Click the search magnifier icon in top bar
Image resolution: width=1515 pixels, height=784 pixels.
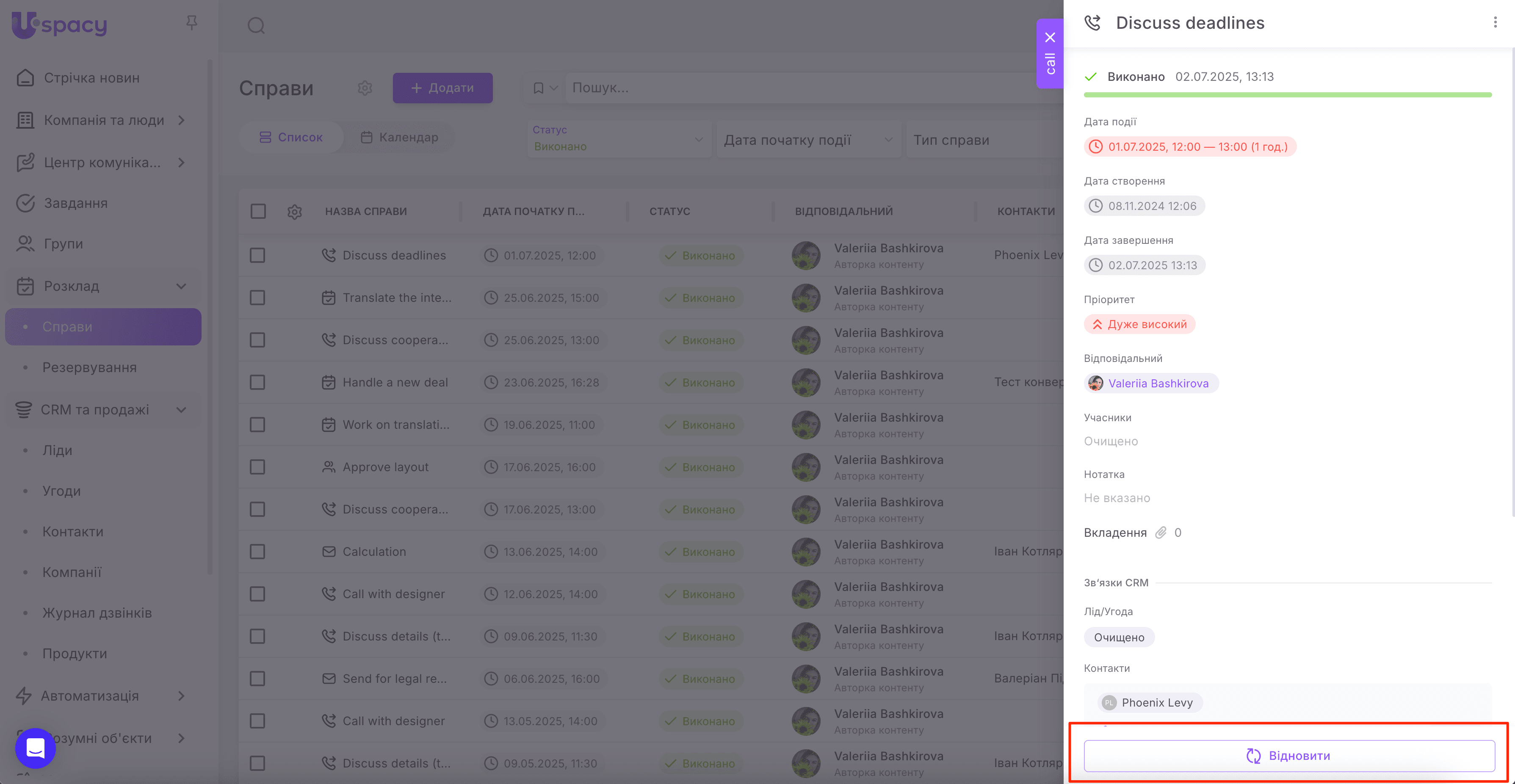[x=256, y=25]
